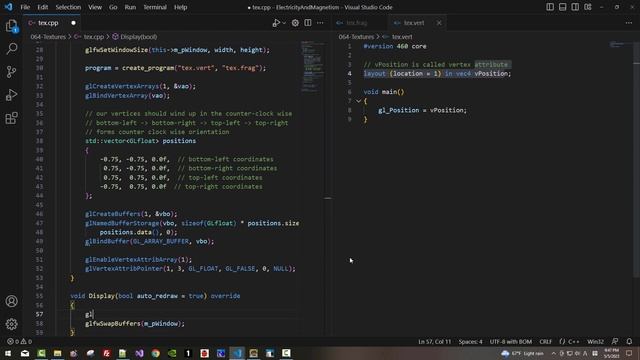Click the weather widget in system tray

coord(523,353)
